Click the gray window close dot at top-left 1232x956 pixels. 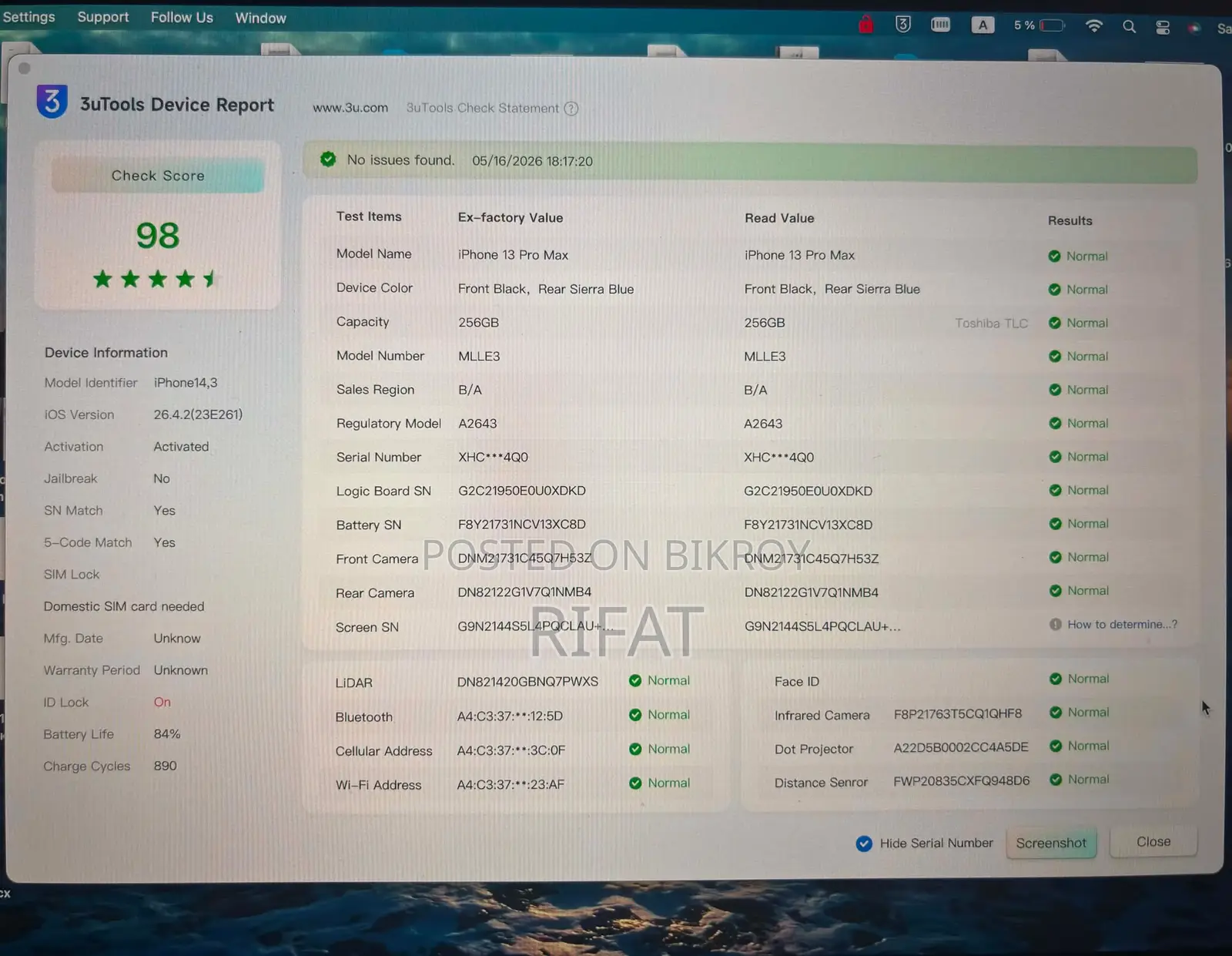tap(24, 69)
